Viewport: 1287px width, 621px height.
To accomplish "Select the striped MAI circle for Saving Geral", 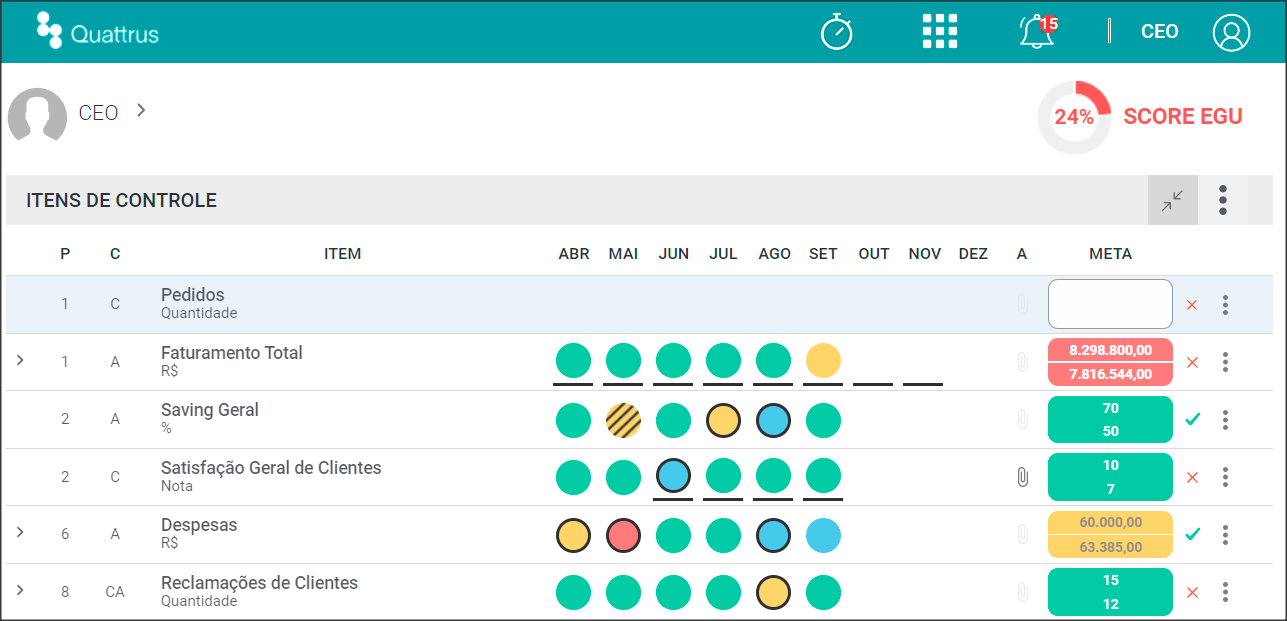I will tap(623, 420).
